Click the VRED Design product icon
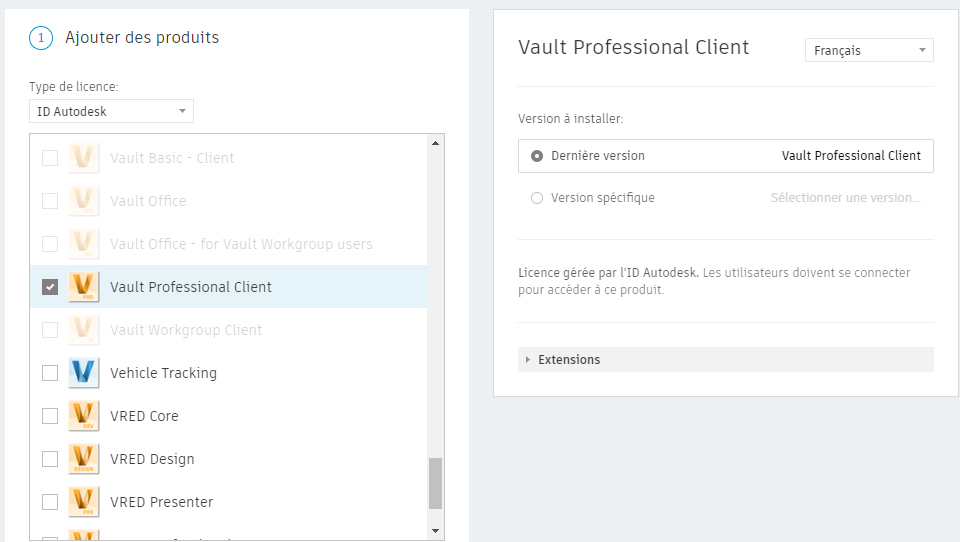Viewport: 960px width, 542px height. pos(83,459)
